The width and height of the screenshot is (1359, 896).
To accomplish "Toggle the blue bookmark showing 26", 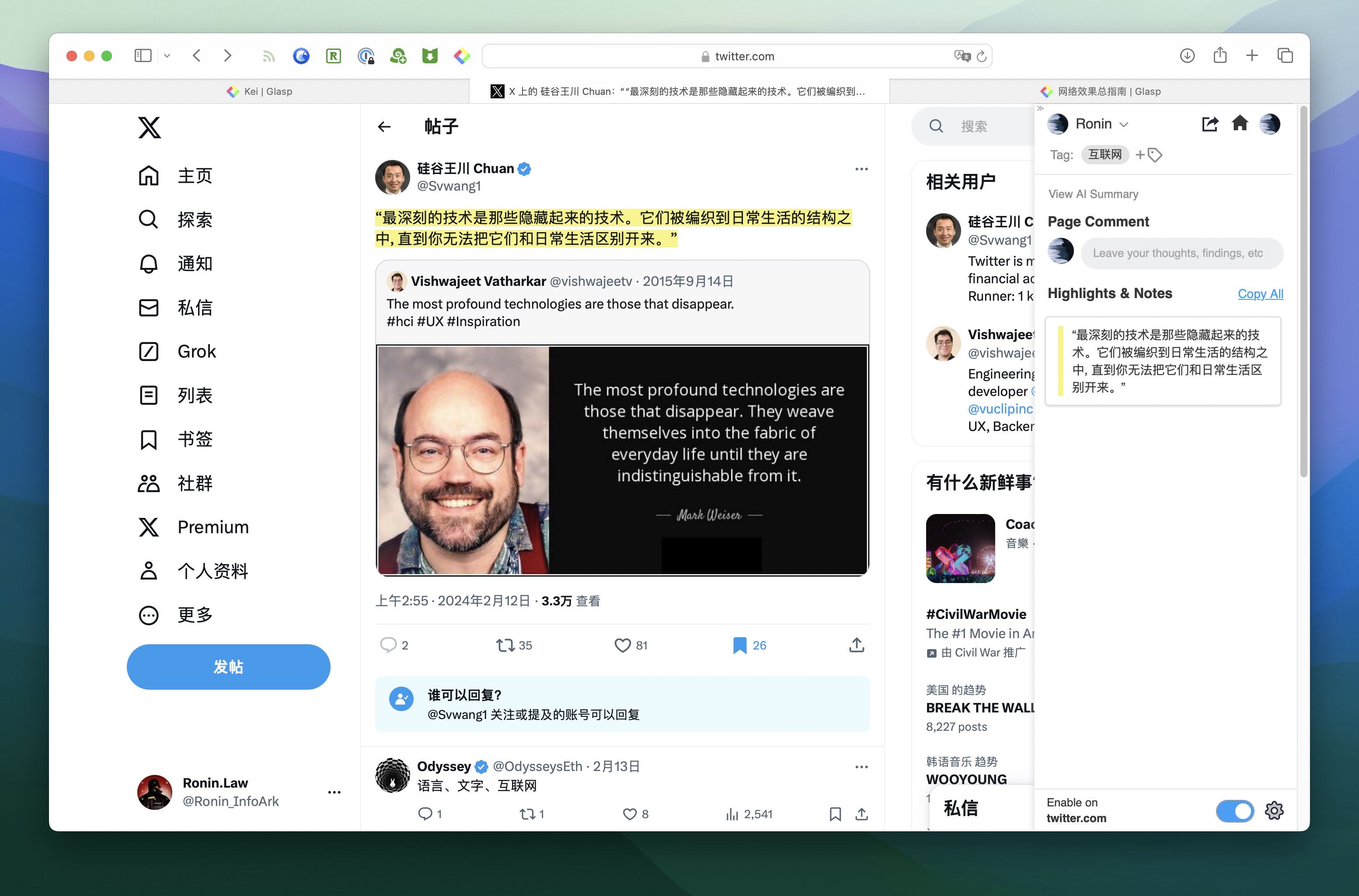I will 739,645.
